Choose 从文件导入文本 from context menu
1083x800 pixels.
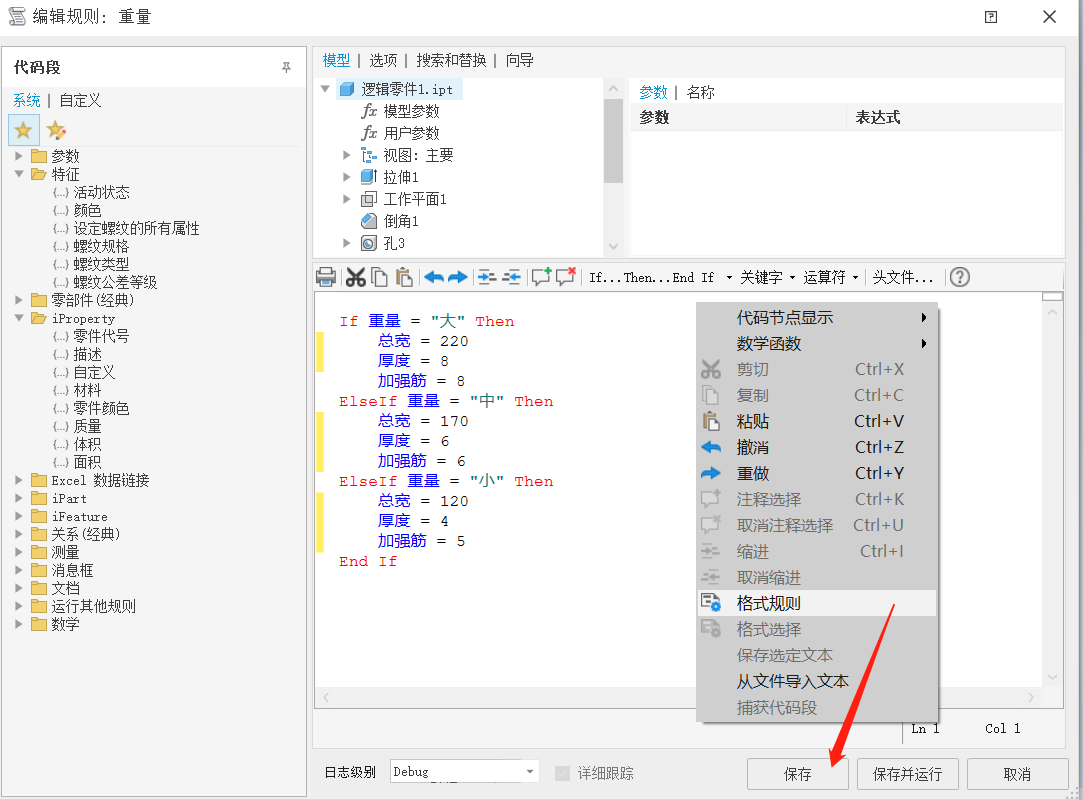pos(817,681)
